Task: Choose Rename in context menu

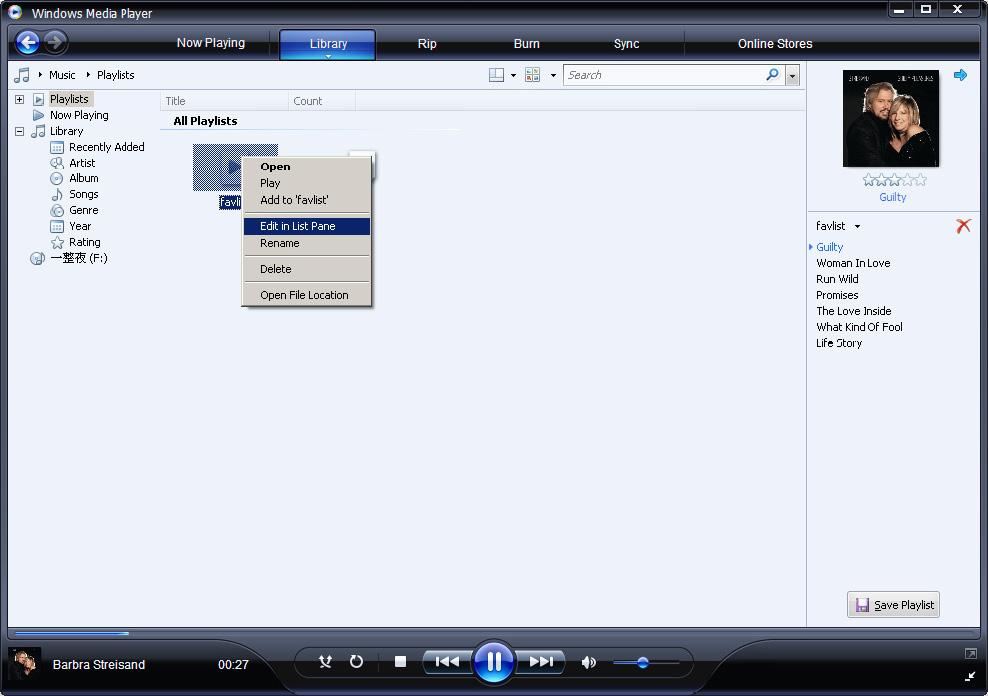Action: coord(307,243)
